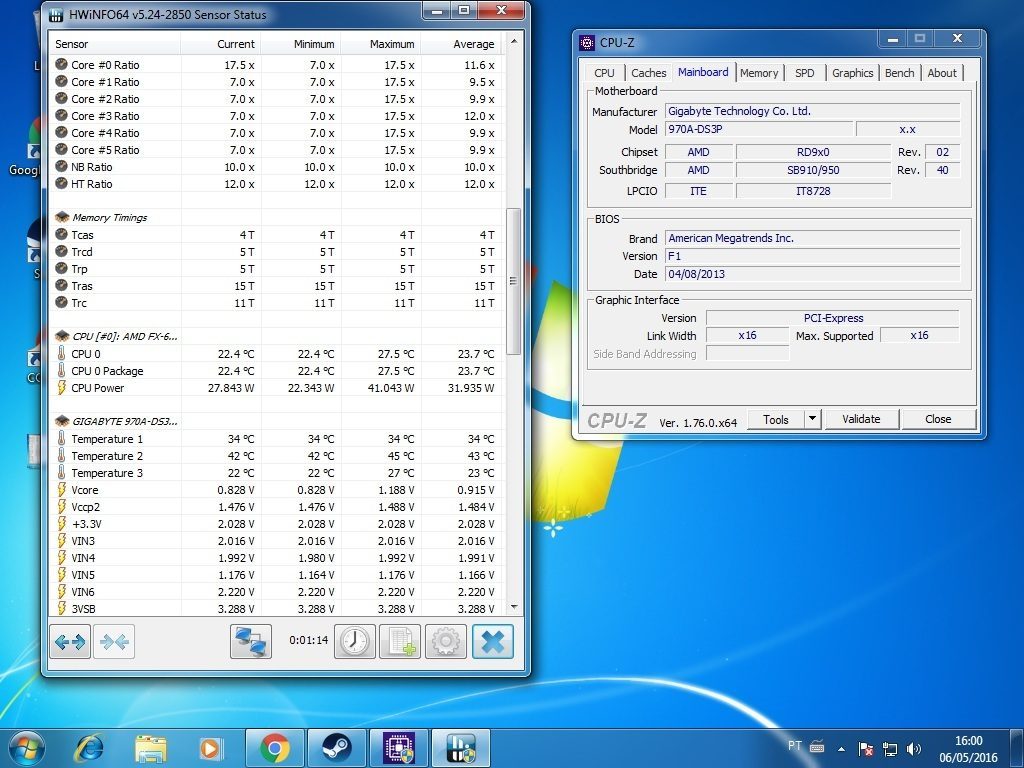This screenshot has height=768, width=1024.
Task: Switch to the Caches tab
Action: (648, 73)
